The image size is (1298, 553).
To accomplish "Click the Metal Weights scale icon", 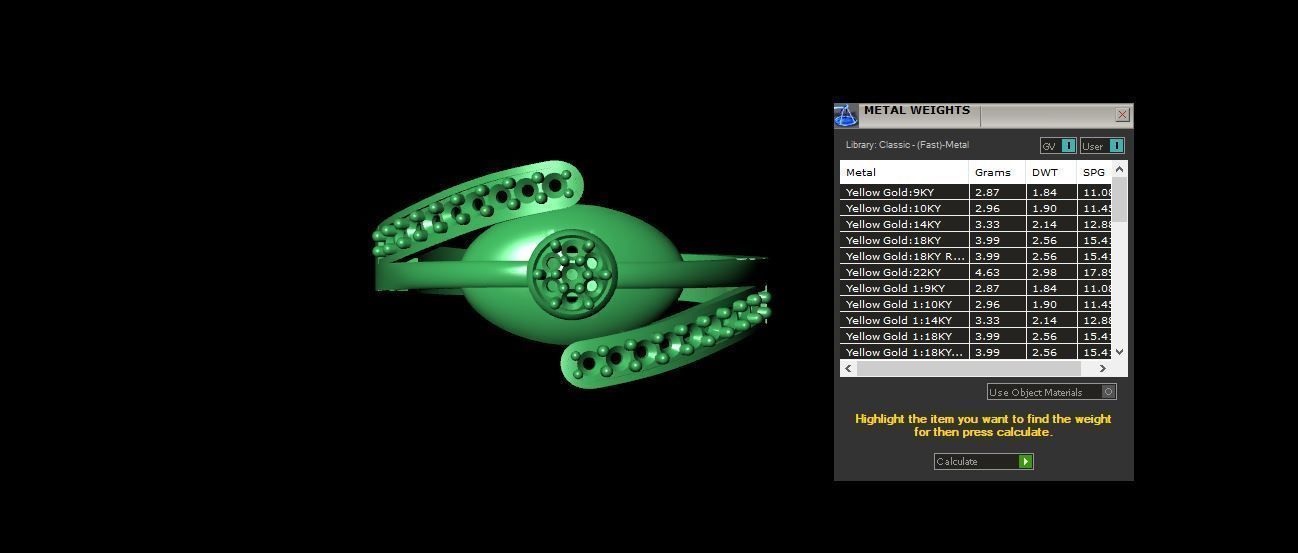I will pyautogui.click(x=846, y=116).
